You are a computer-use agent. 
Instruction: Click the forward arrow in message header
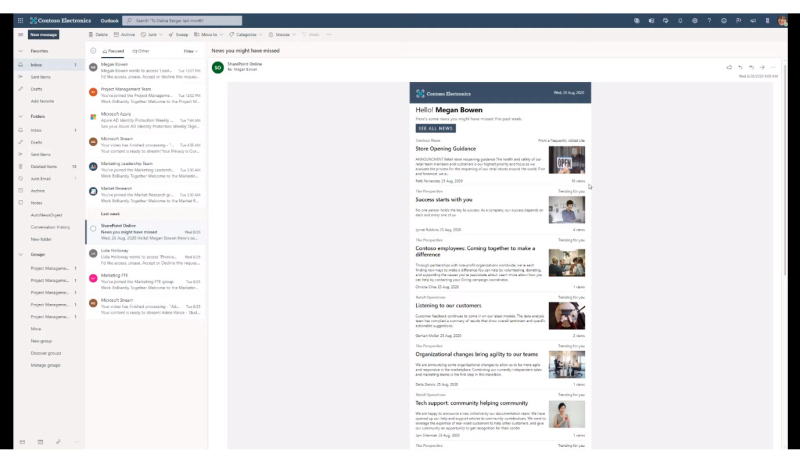(x=762, y=67)
